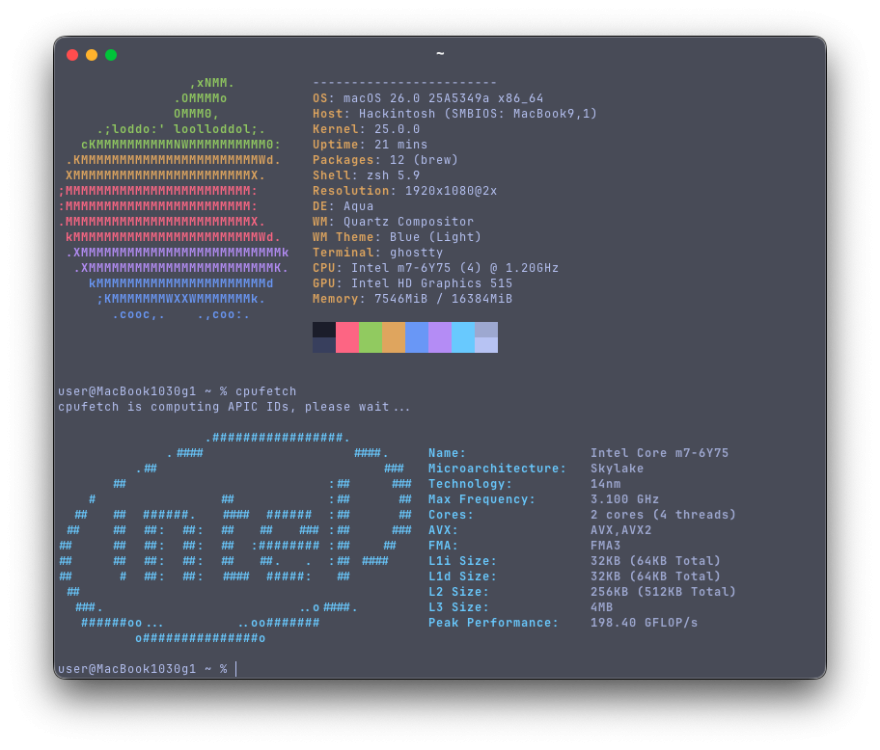The image size is (880, 750).
Task: Click the bottom shell prompt cursor
Action: pos(236,669)
